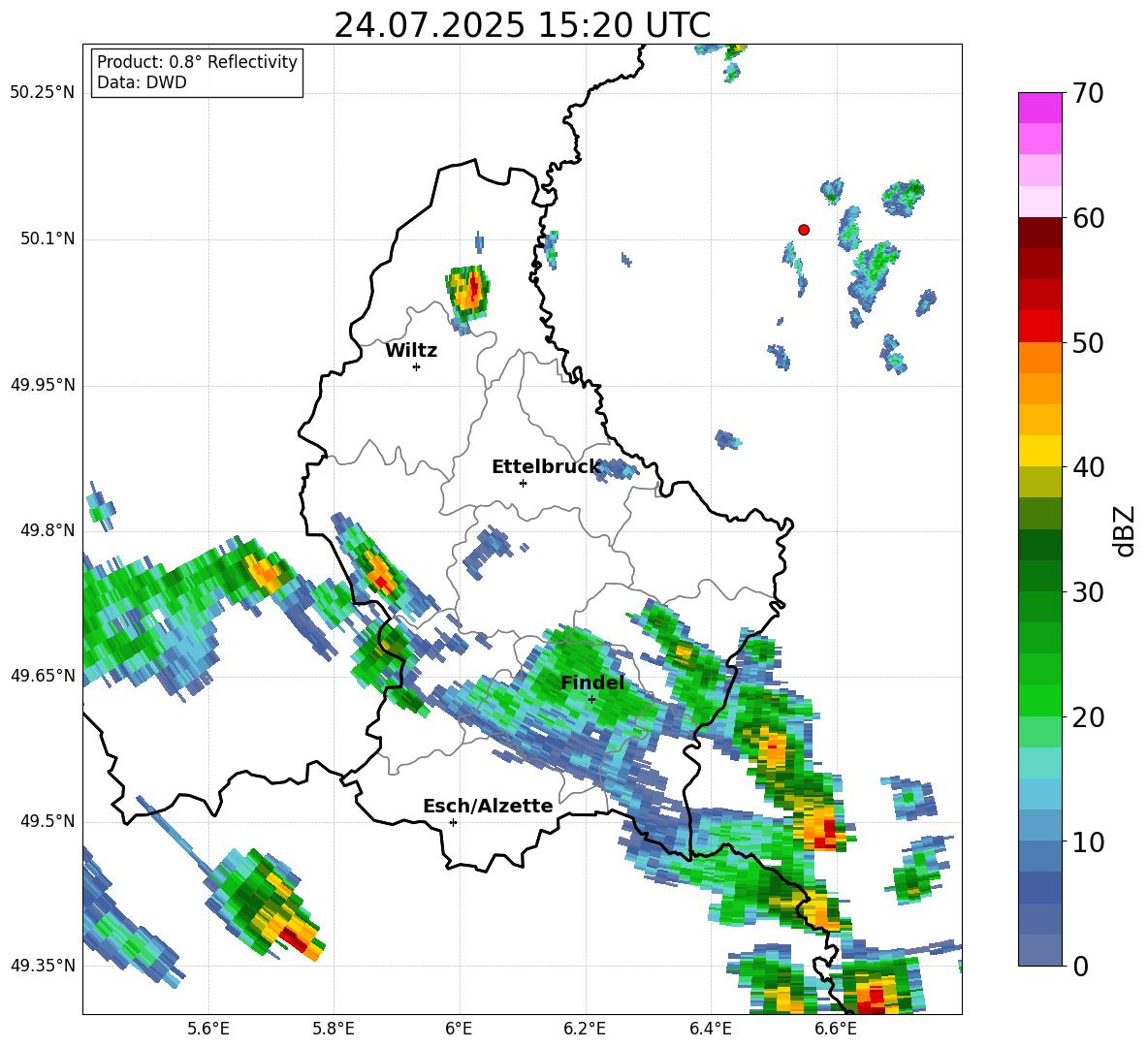Image resolution: width=1148 pixels, height=1048 pixels.
Task: Click the colorbar 40 tick label
Action: coord(1088,467)
